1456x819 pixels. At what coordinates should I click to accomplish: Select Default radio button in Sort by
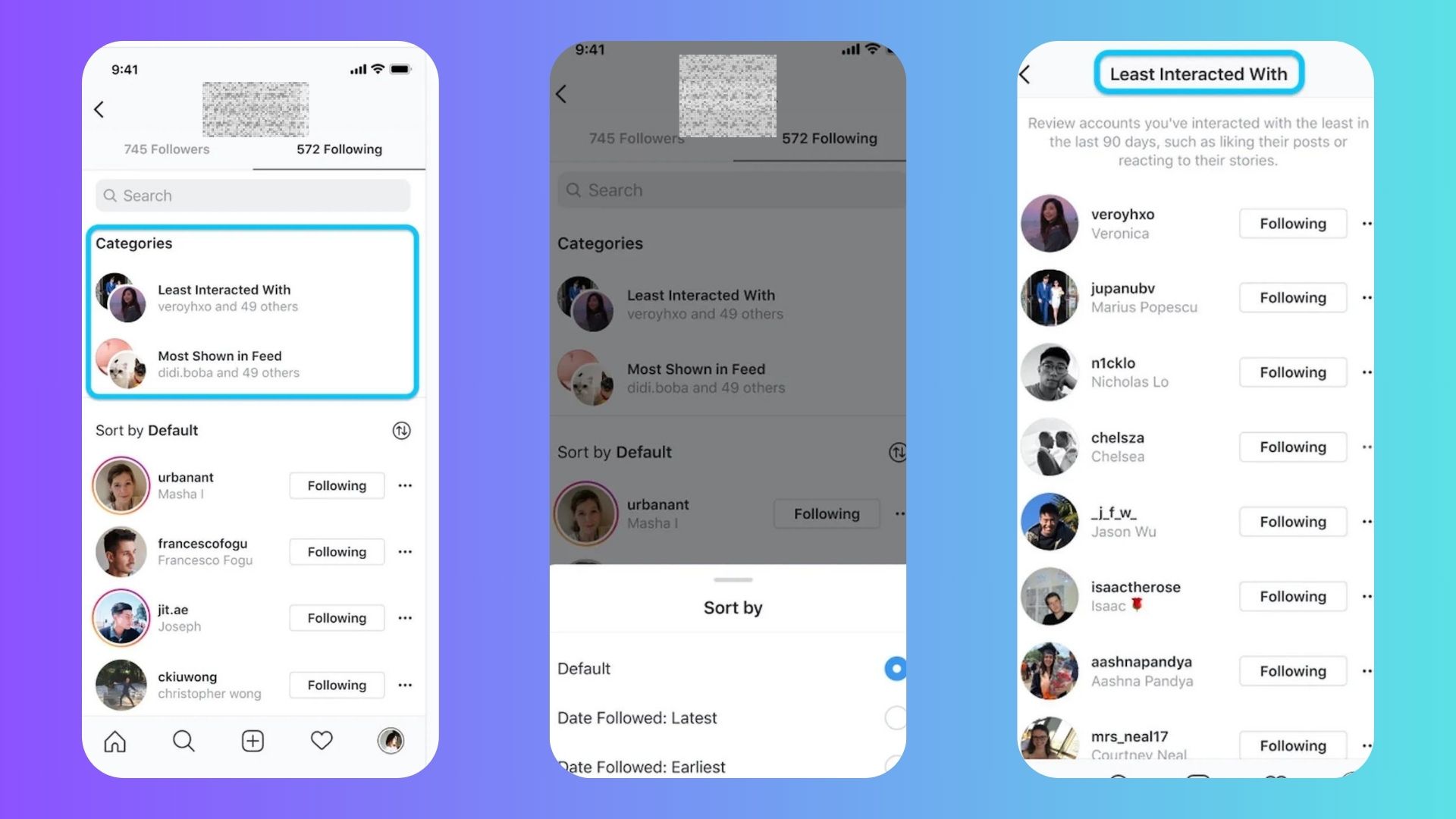coord(893,667)
